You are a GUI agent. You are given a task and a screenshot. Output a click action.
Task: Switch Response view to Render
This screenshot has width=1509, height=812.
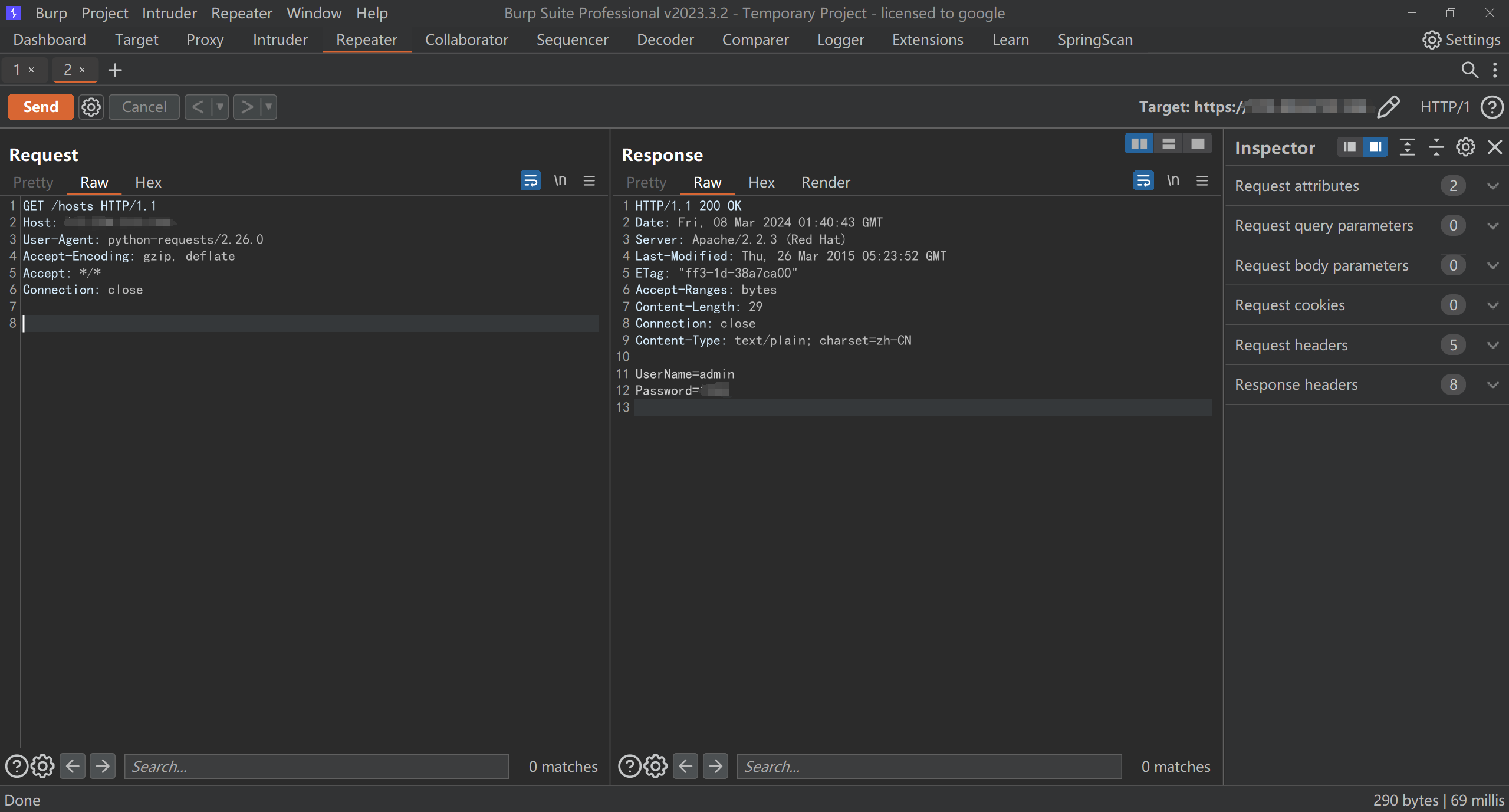click(x=826, y=182)
